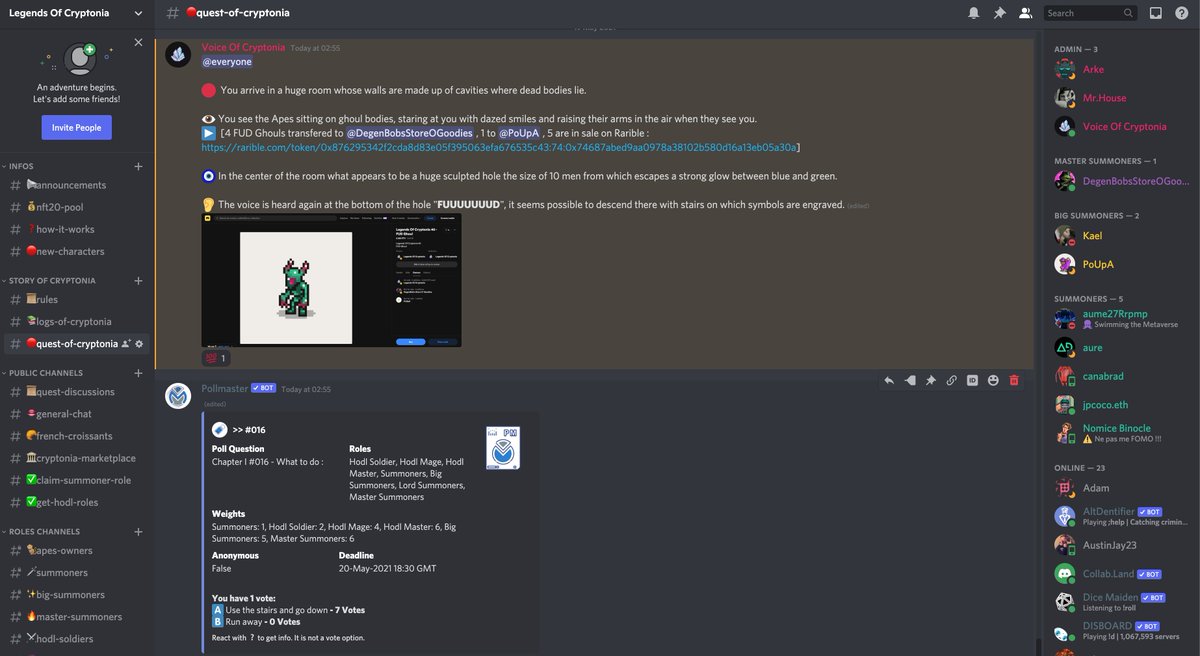Toggle member list icon in header

coord(1025,13)
